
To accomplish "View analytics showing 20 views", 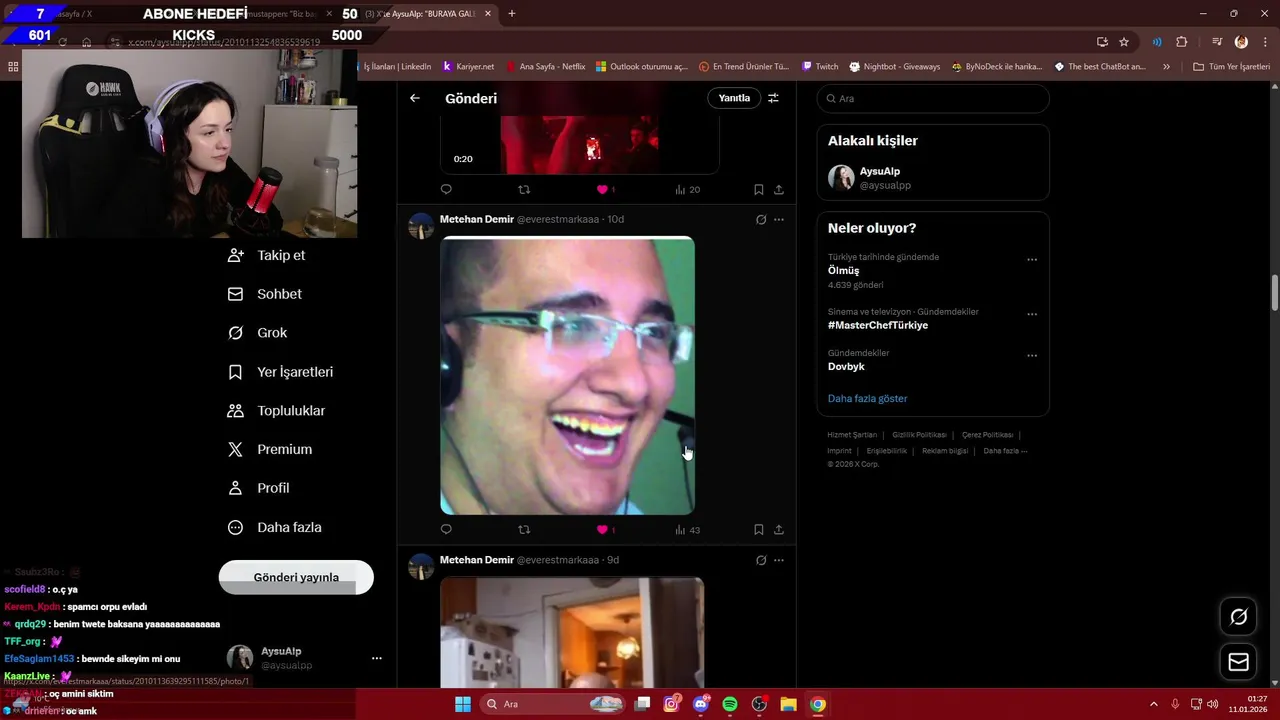I will pyautogui.click(x=687, y=189).
